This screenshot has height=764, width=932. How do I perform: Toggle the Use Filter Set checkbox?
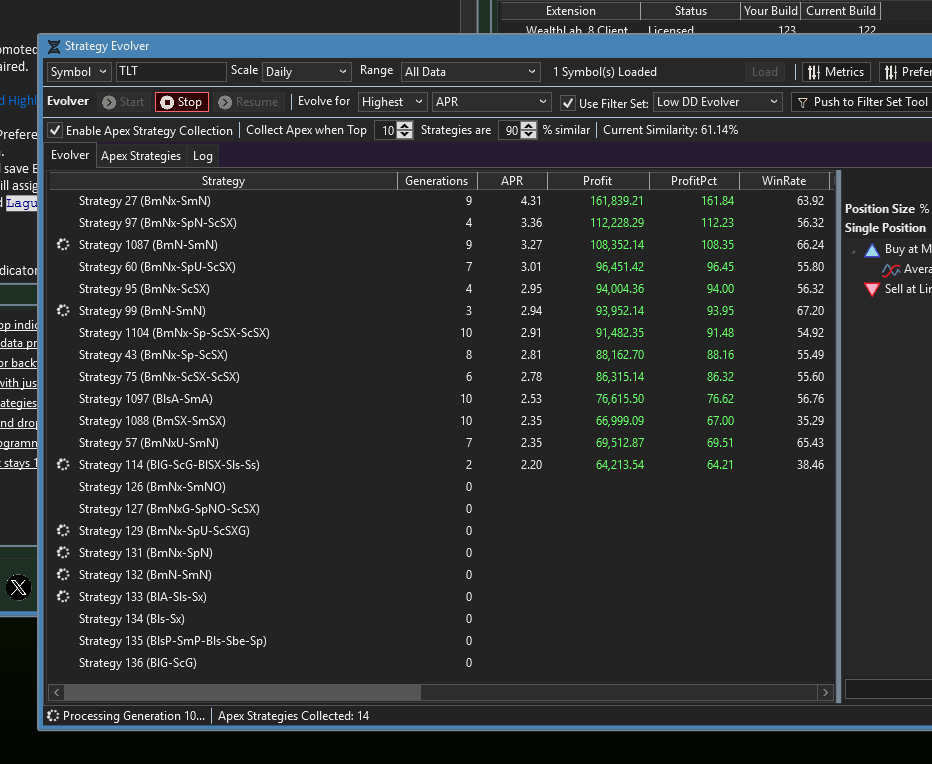[568, 103]
